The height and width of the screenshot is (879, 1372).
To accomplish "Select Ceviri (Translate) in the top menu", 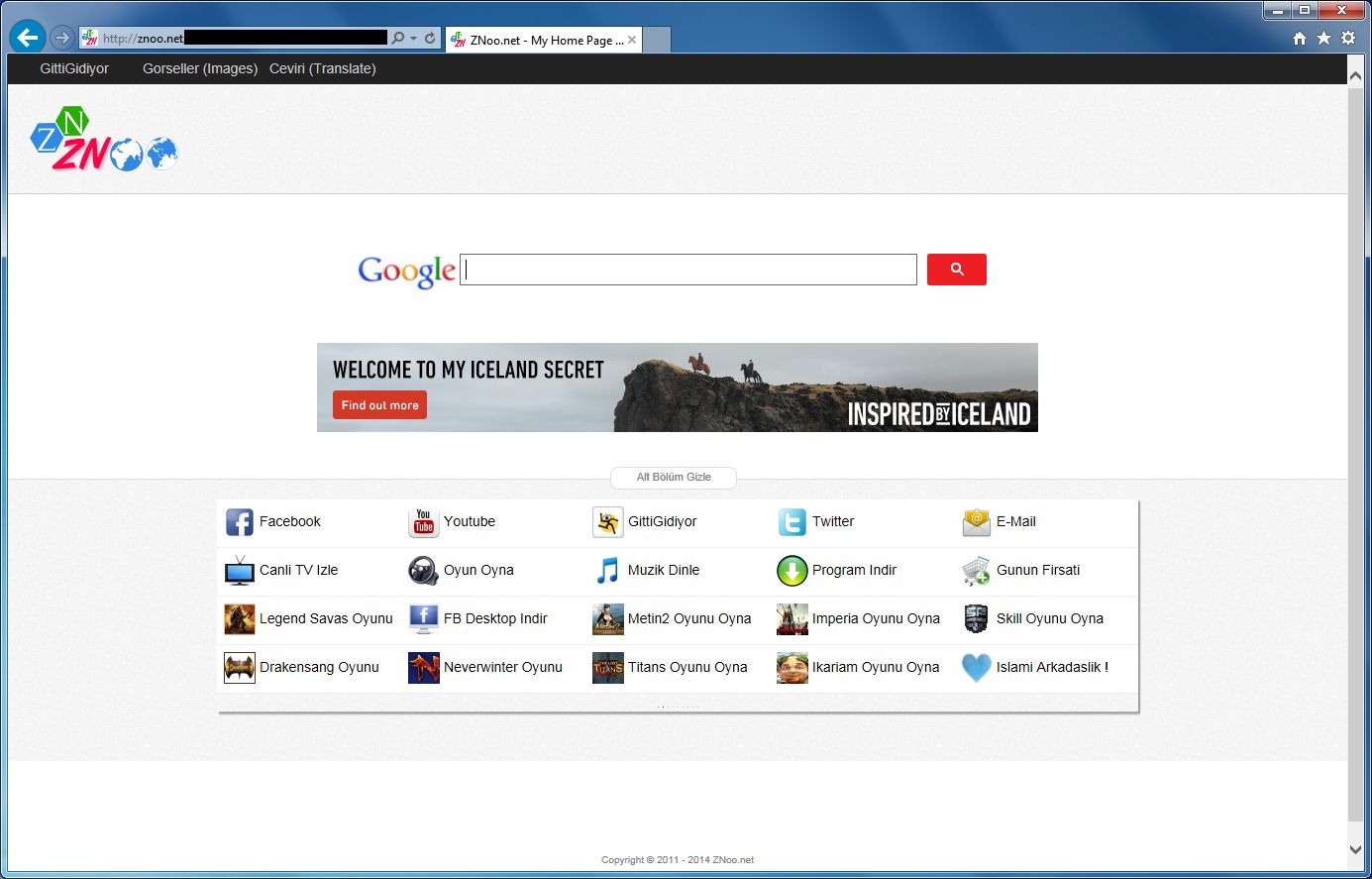I will coord(322,68).
